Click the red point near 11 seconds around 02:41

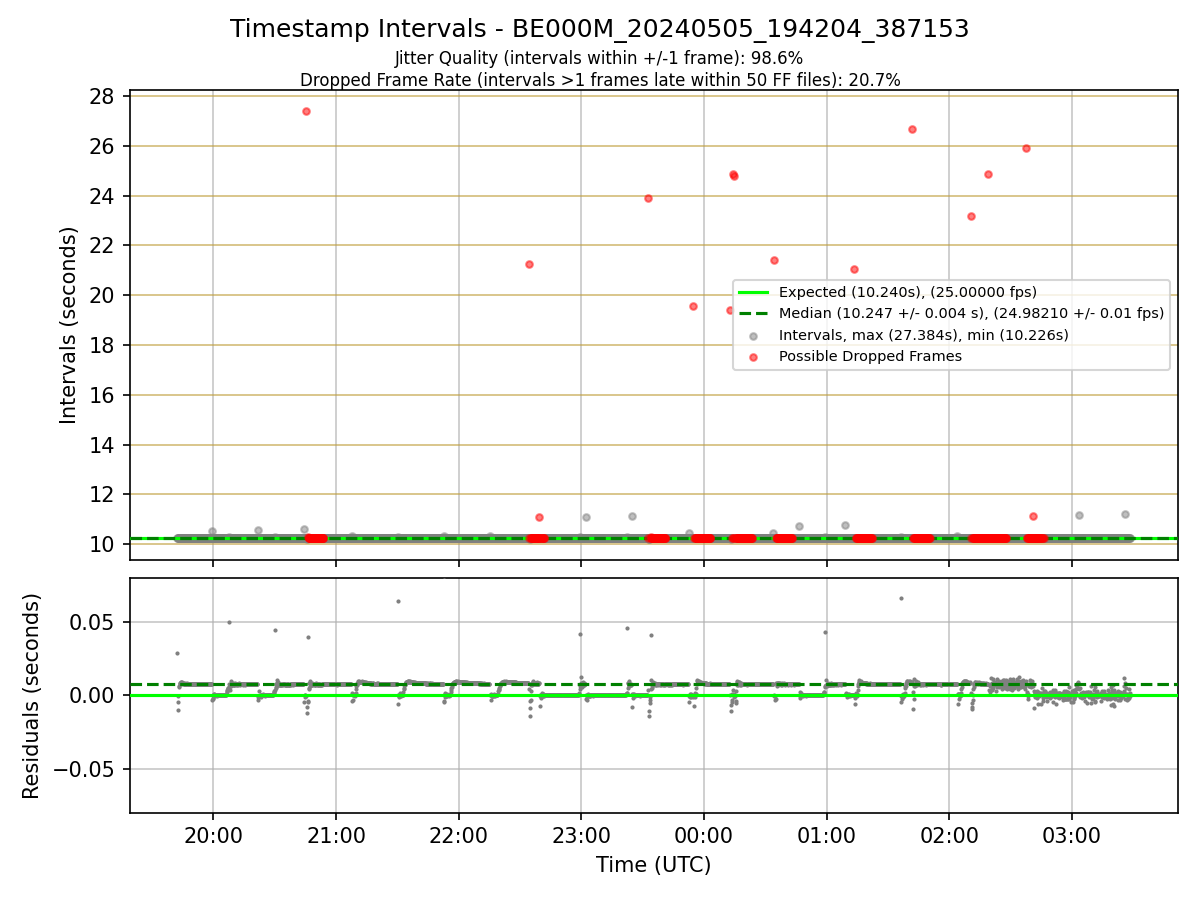coord(1033,516)
